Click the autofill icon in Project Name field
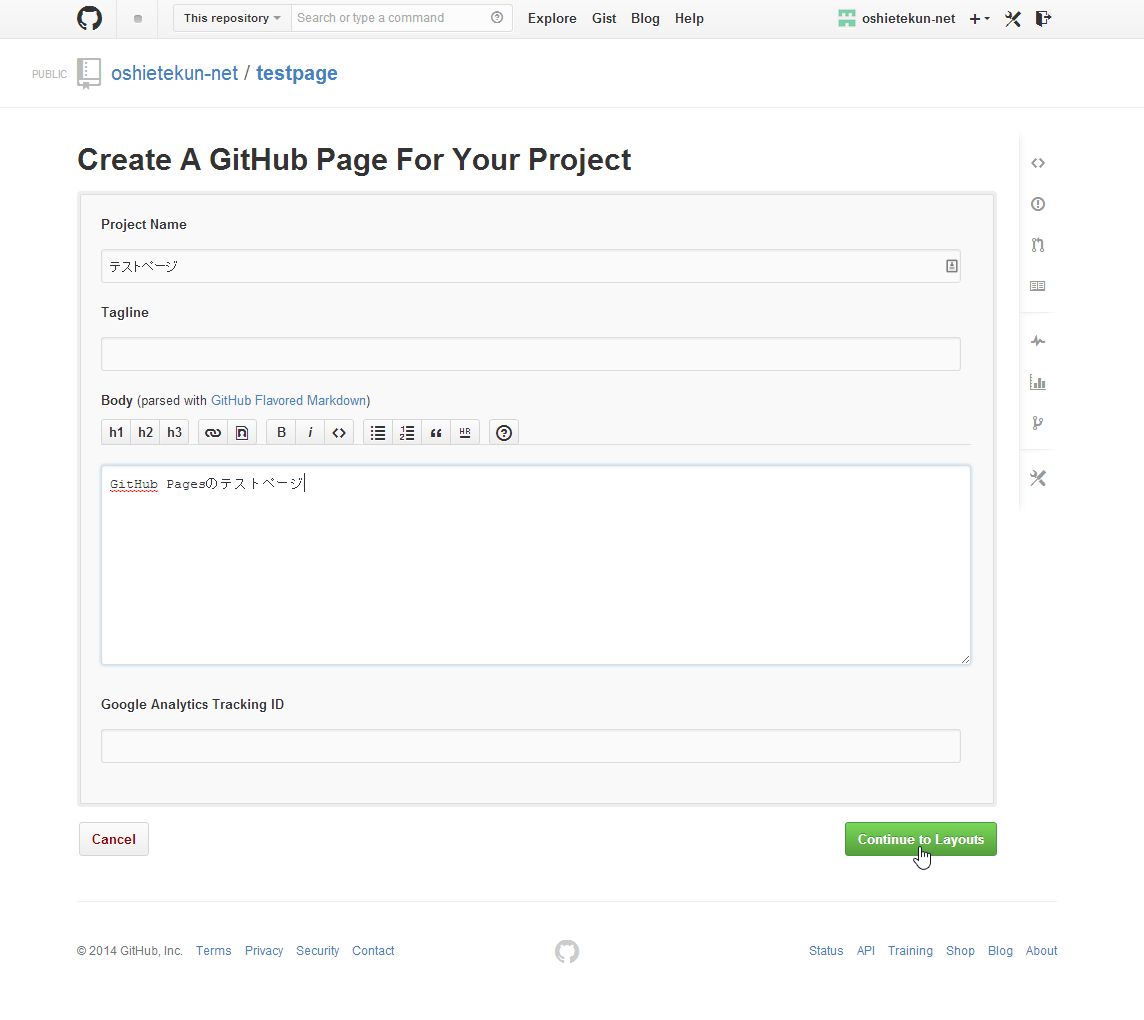 pyautogui.click(x=951, y=266)
